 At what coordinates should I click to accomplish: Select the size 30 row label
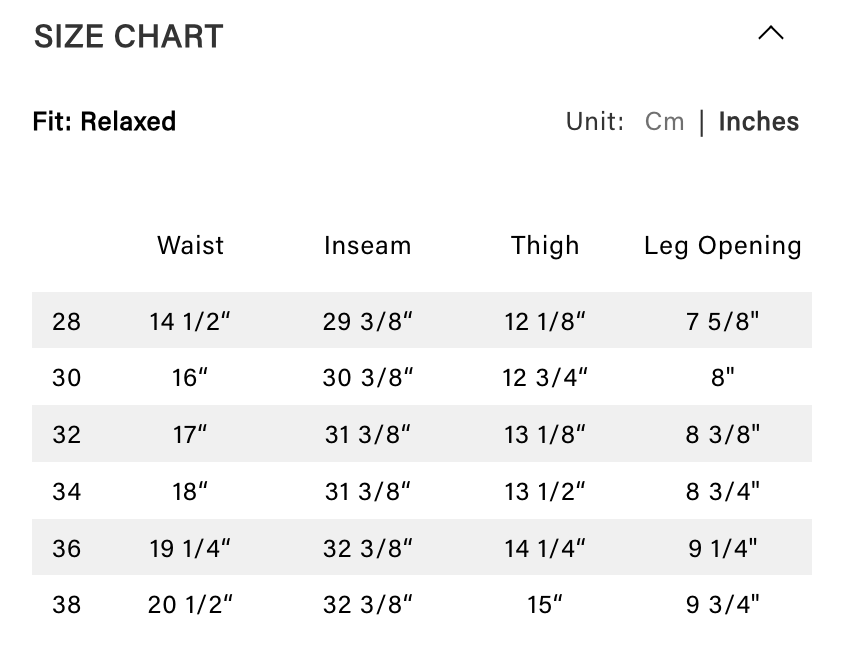(x=66, y=378)
